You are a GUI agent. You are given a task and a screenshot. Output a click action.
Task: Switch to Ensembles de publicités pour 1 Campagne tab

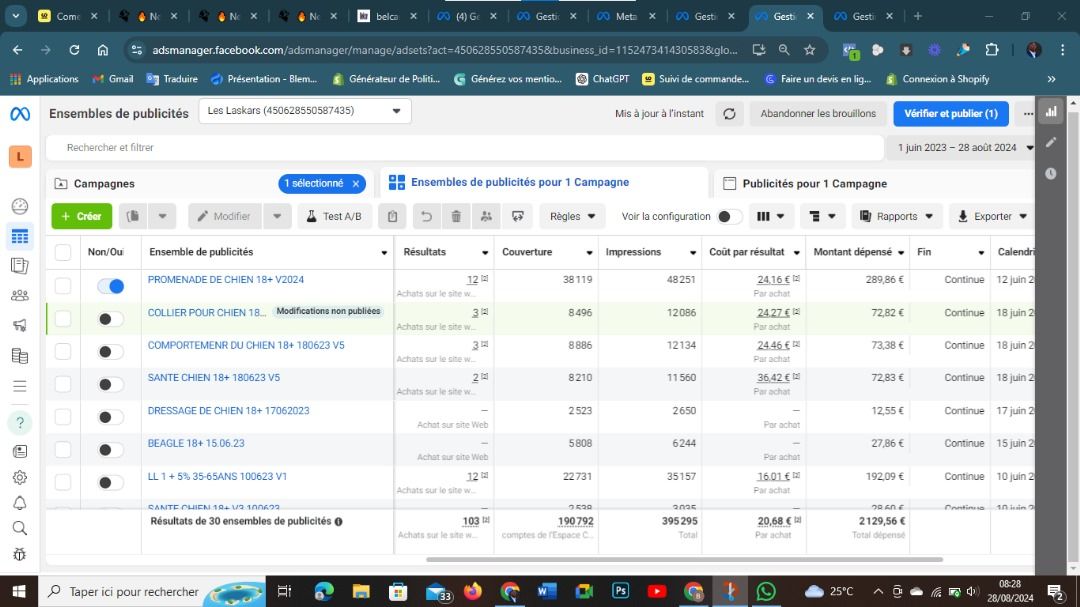(519, 183)
